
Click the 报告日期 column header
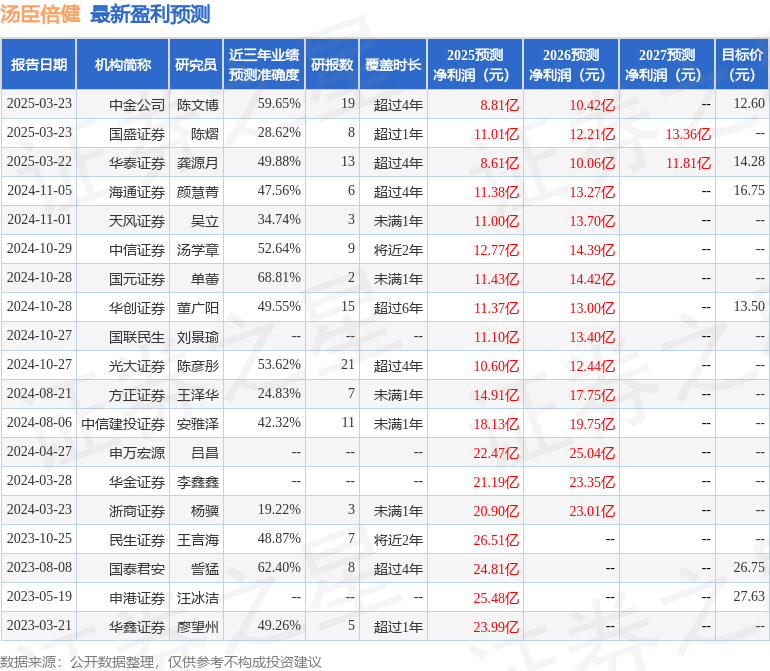click(x=39, y=64)
